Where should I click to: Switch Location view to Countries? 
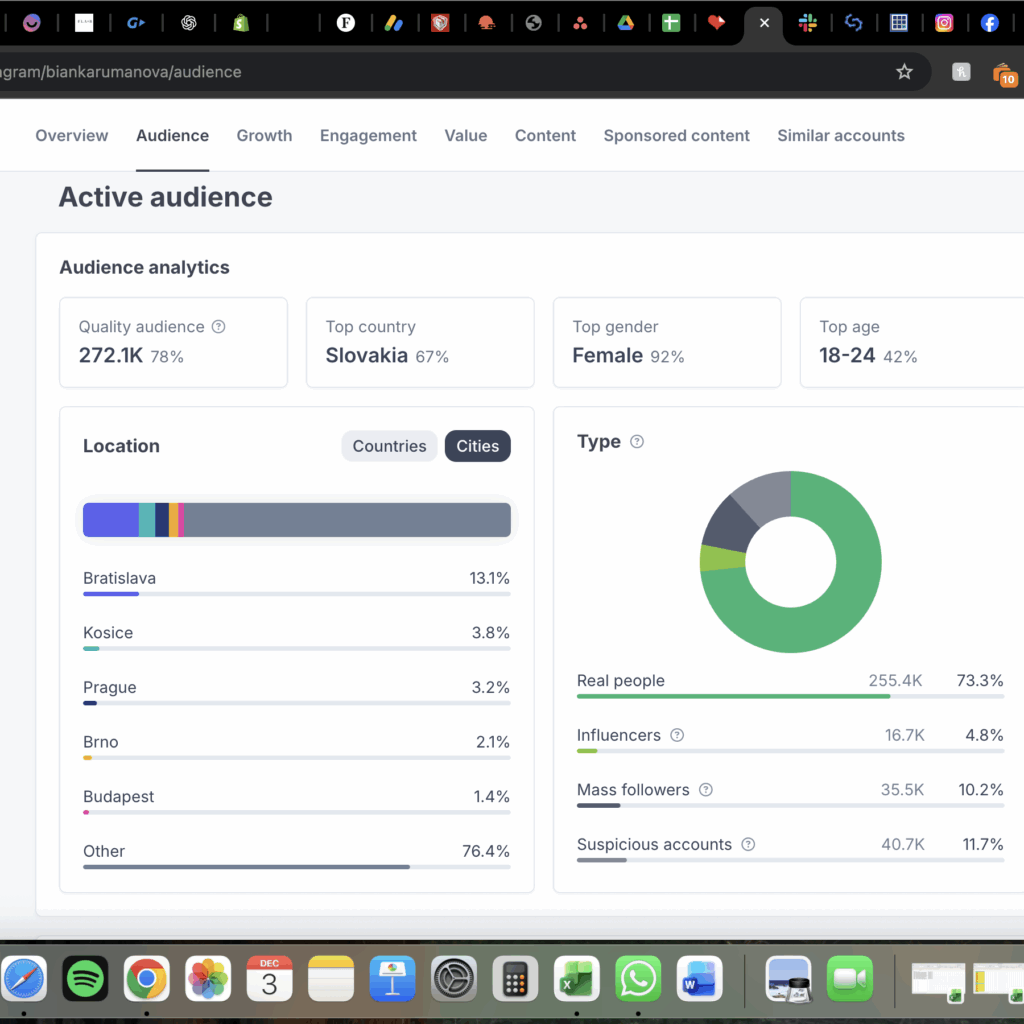[389, 446]
